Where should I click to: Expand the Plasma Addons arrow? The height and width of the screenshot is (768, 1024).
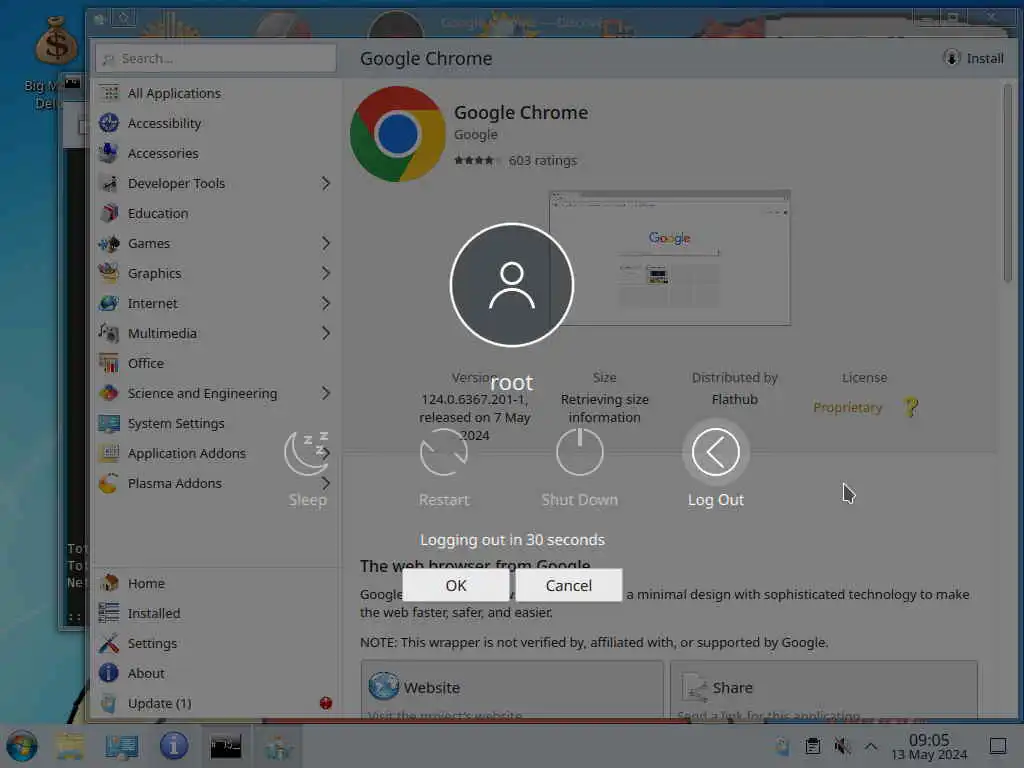click(325, 483)
